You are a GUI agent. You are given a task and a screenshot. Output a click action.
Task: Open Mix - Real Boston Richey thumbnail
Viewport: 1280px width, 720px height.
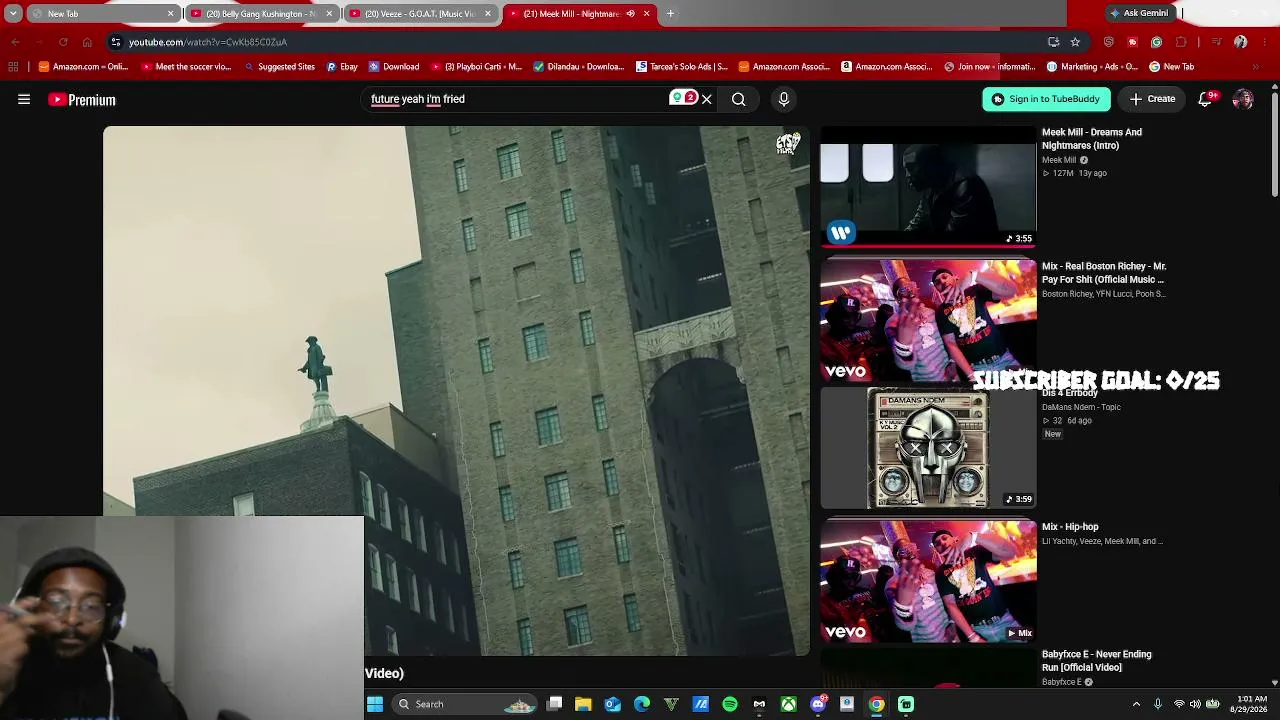(x=928, y=321)
